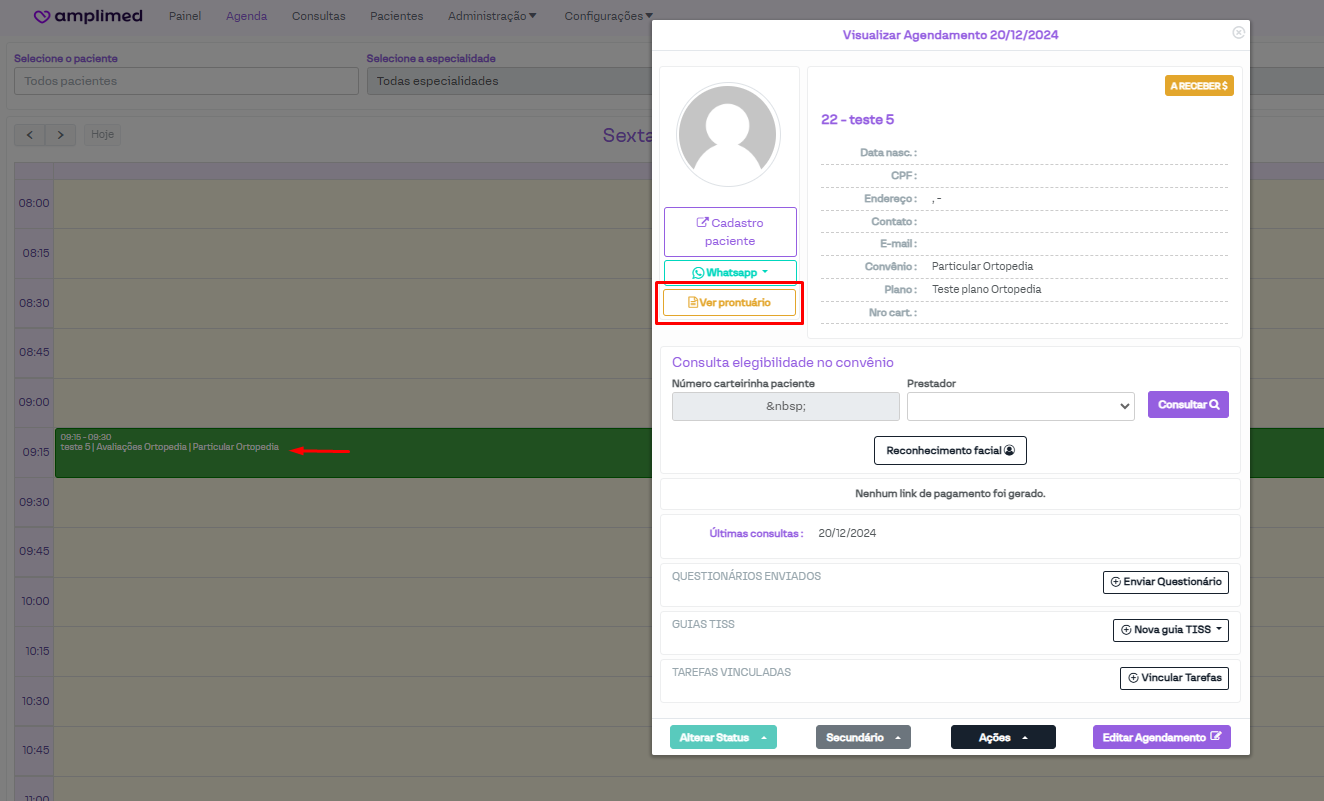
Task: Open the Administração menu
Action: point(492,16)
